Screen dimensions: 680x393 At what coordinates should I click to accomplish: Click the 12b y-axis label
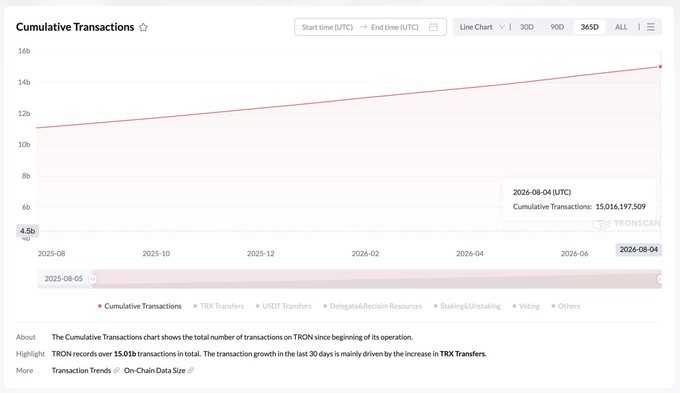24,113
